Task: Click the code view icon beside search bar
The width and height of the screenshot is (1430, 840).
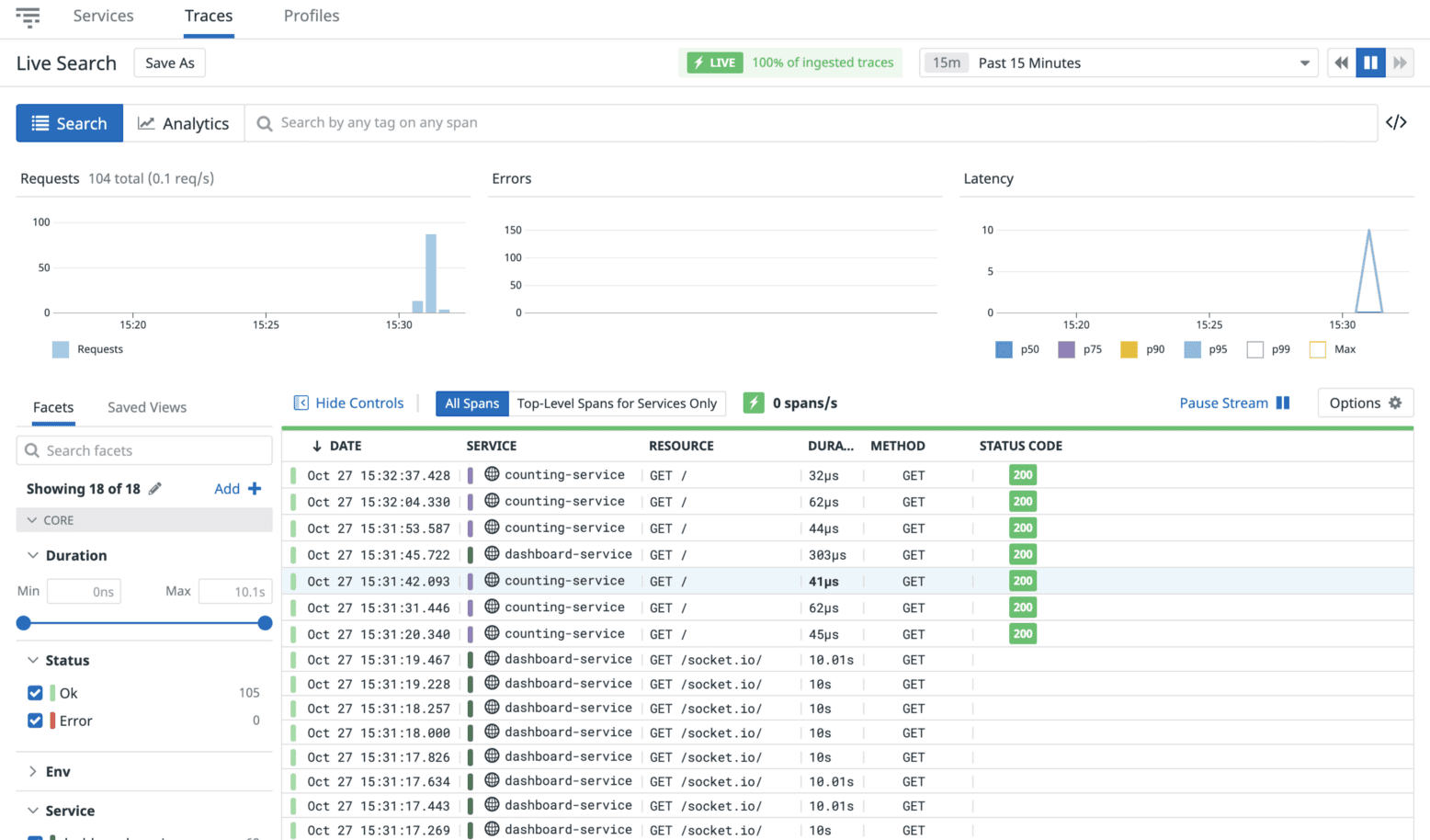Action: 1396,122
